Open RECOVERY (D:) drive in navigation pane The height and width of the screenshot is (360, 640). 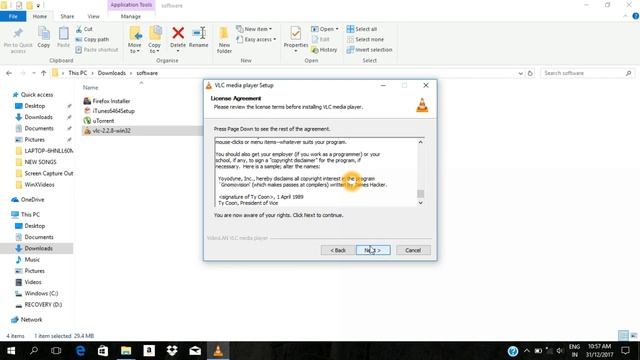[43, 304]
